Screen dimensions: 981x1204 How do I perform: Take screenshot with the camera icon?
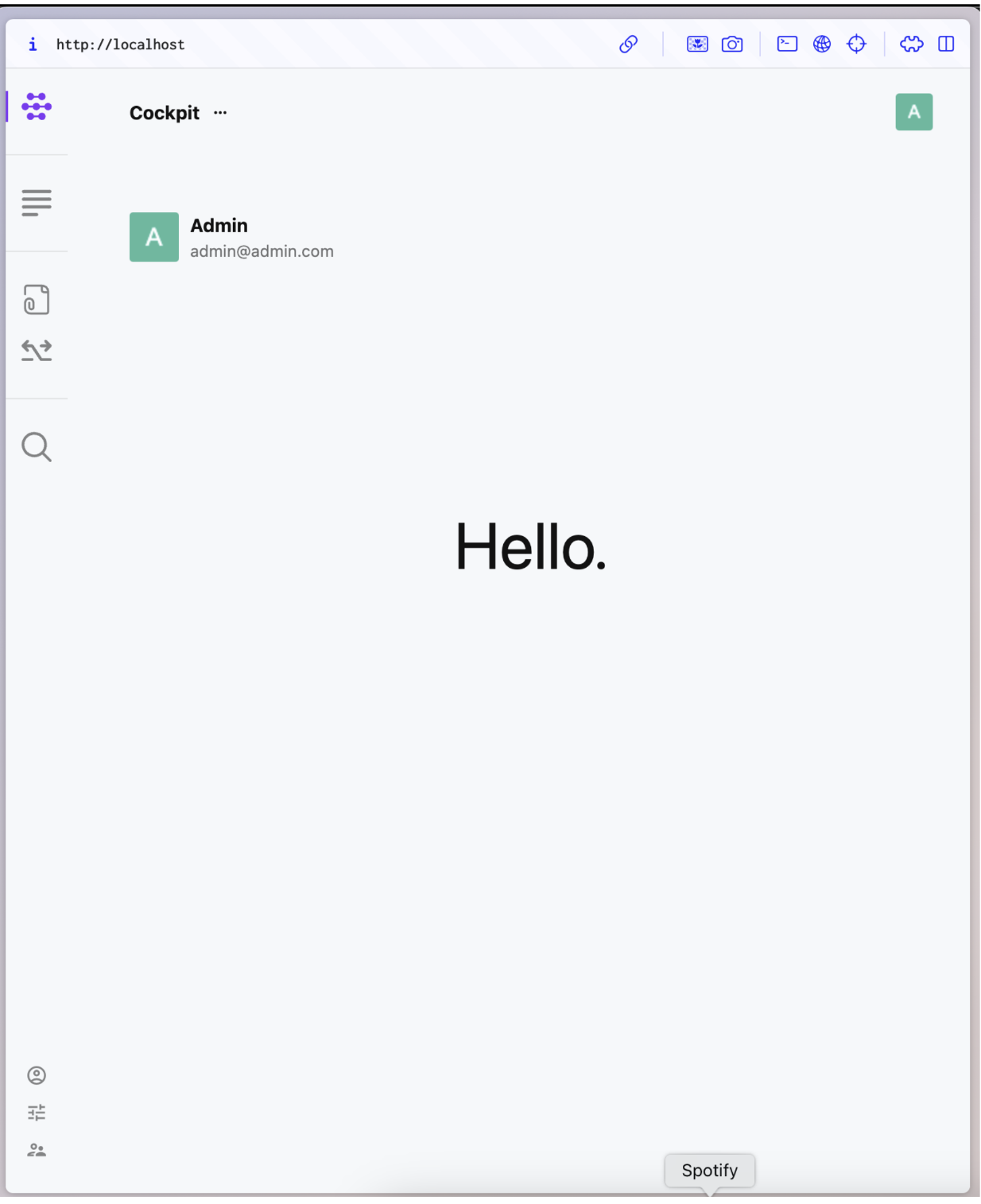tap(732, 44)
